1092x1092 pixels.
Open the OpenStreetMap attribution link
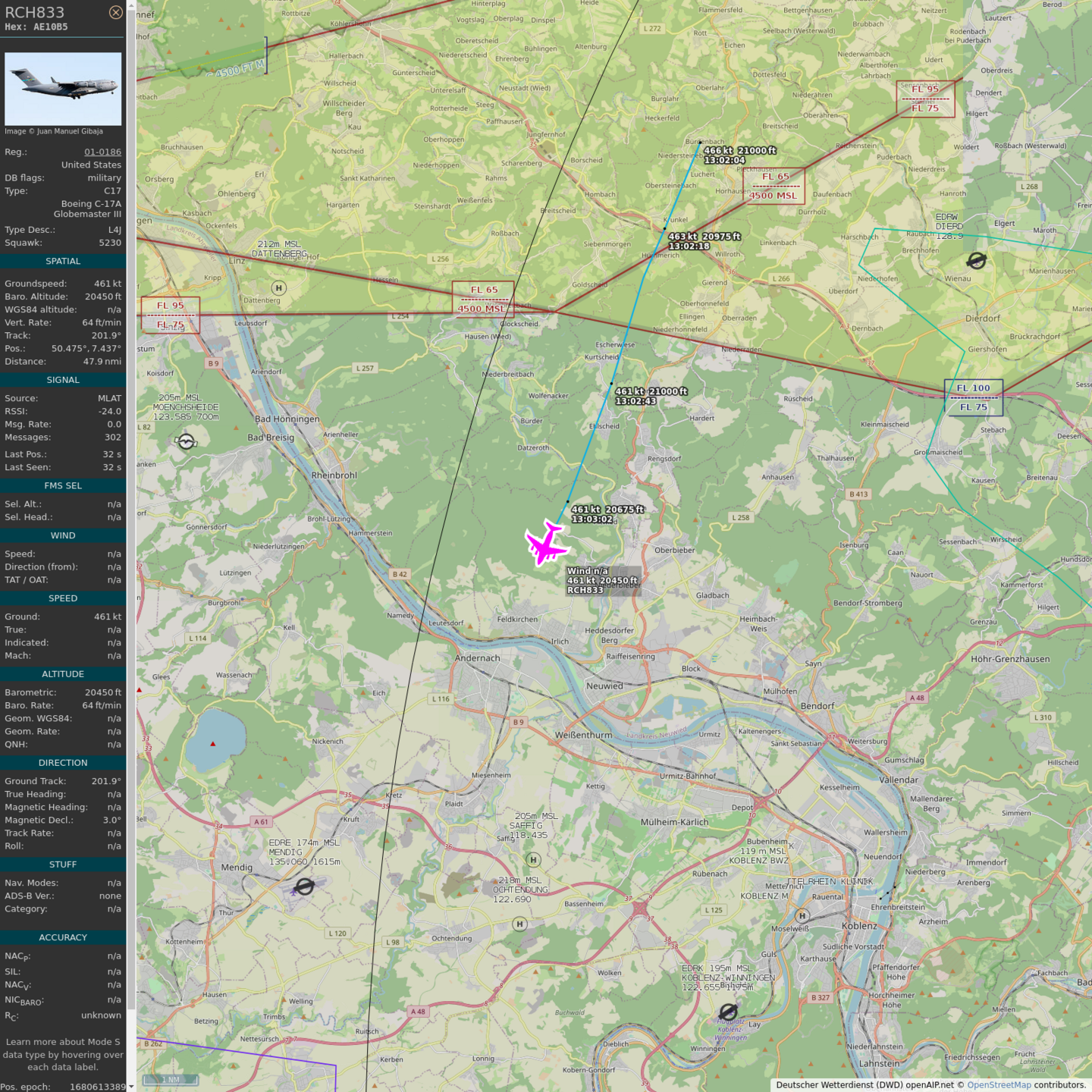point(998,1085)
